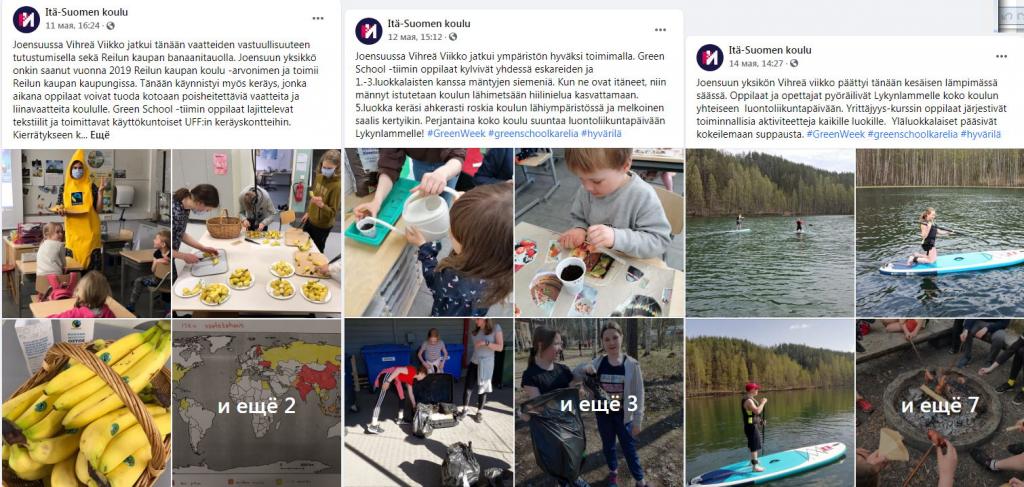
Task: Click Itä-Suomen koulu avatar on 12 мая post
Action: pos(368,31)
